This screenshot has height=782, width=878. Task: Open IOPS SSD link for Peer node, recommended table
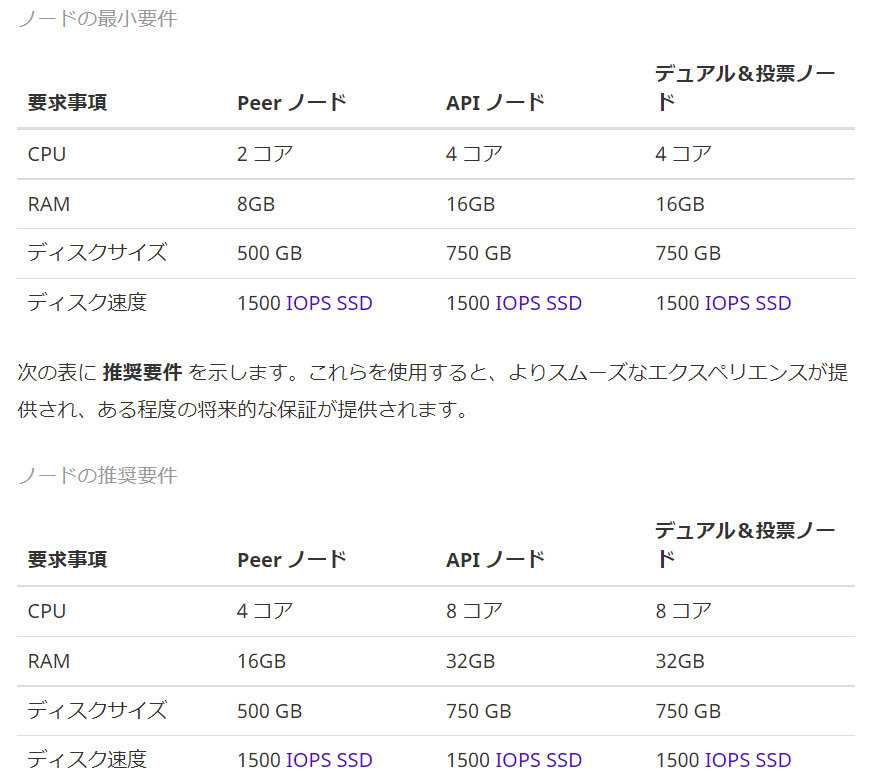pos(329,760)
